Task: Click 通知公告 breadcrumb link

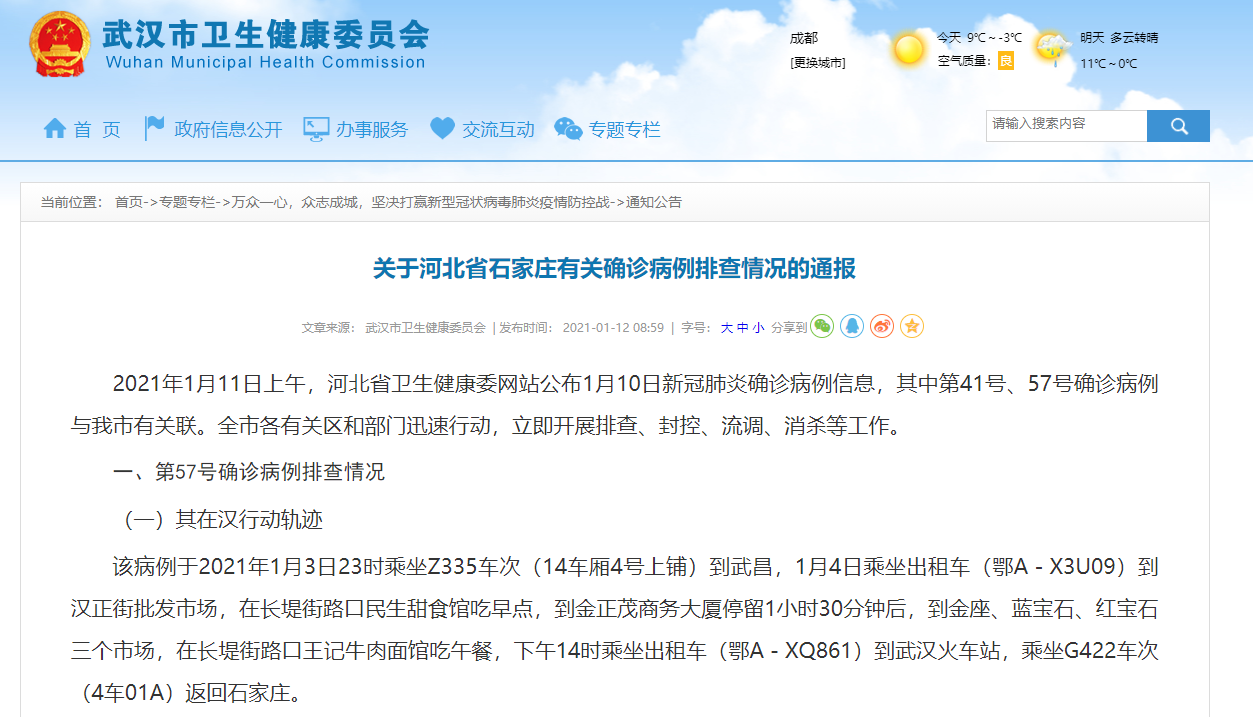Action: (654, 202)
